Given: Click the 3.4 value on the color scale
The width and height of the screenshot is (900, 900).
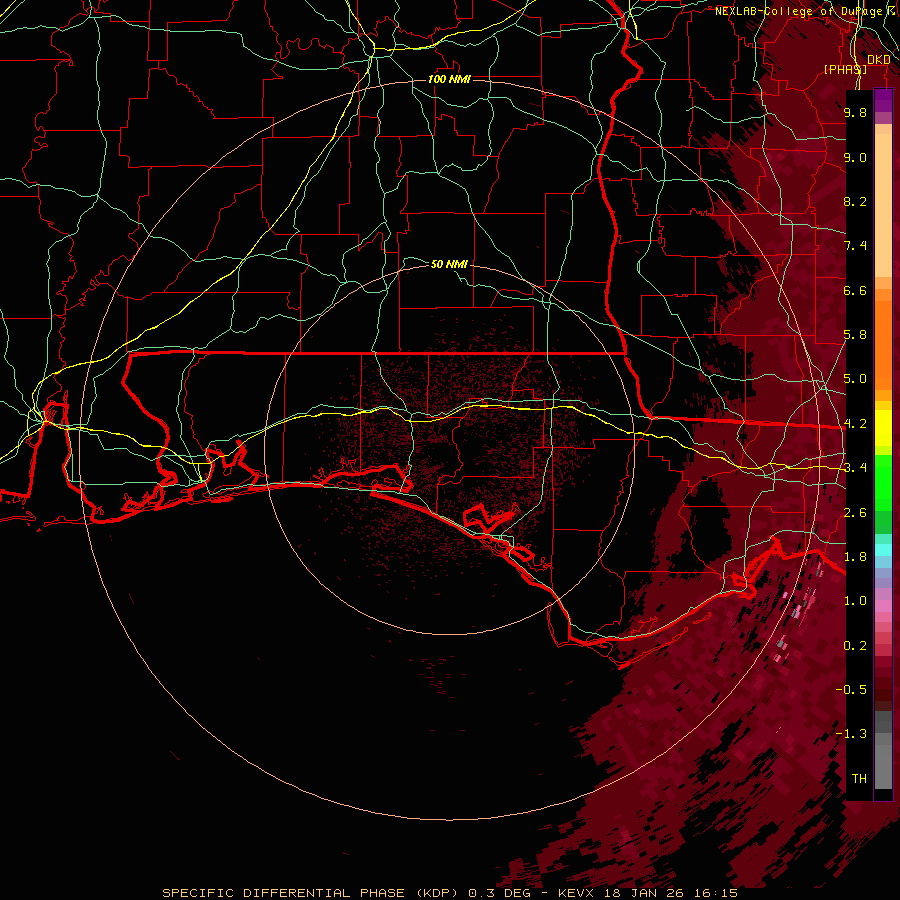Looking at the screenshot, I should (855, 468).
